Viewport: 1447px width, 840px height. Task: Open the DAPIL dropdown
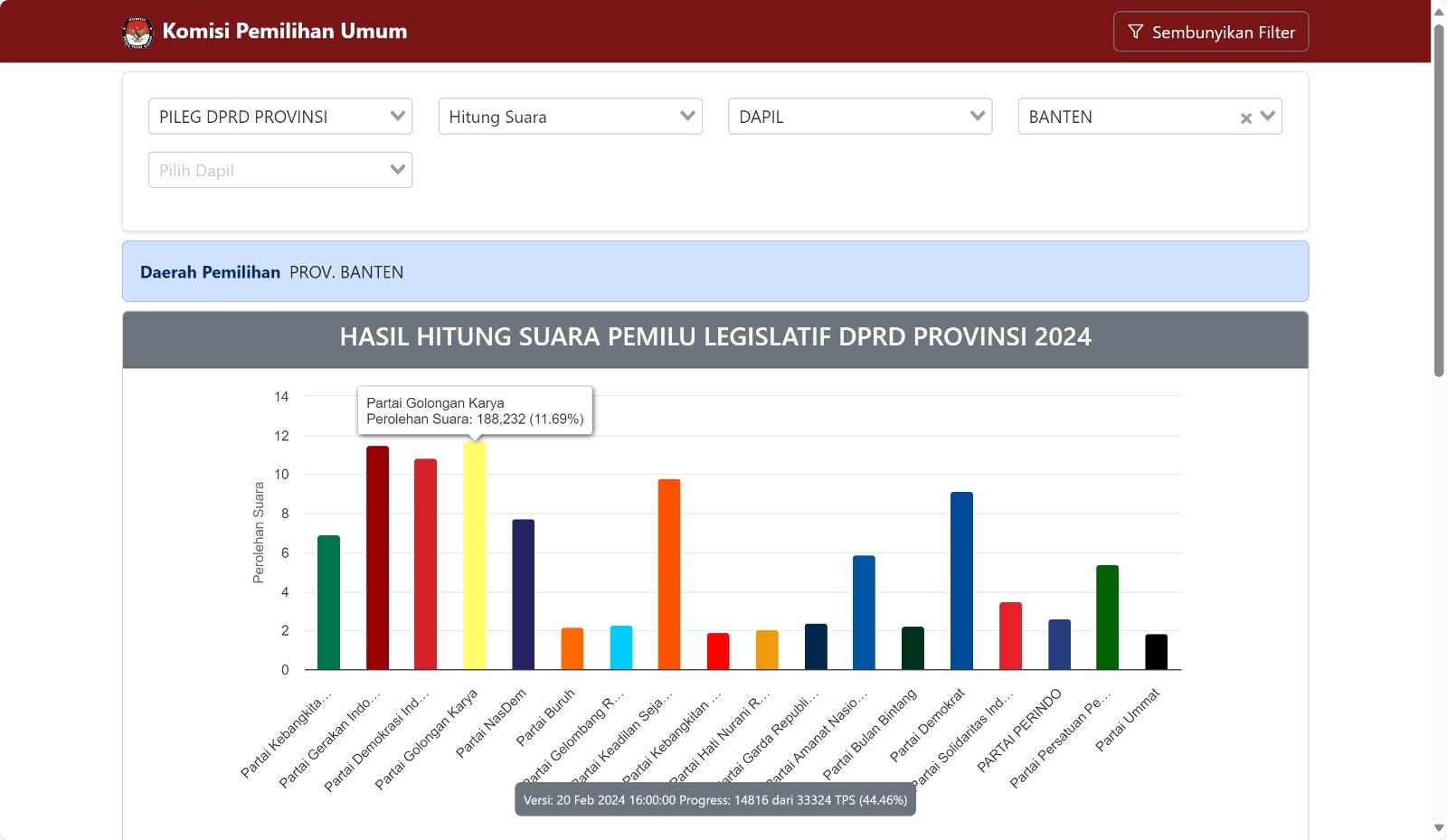point(860,117)
